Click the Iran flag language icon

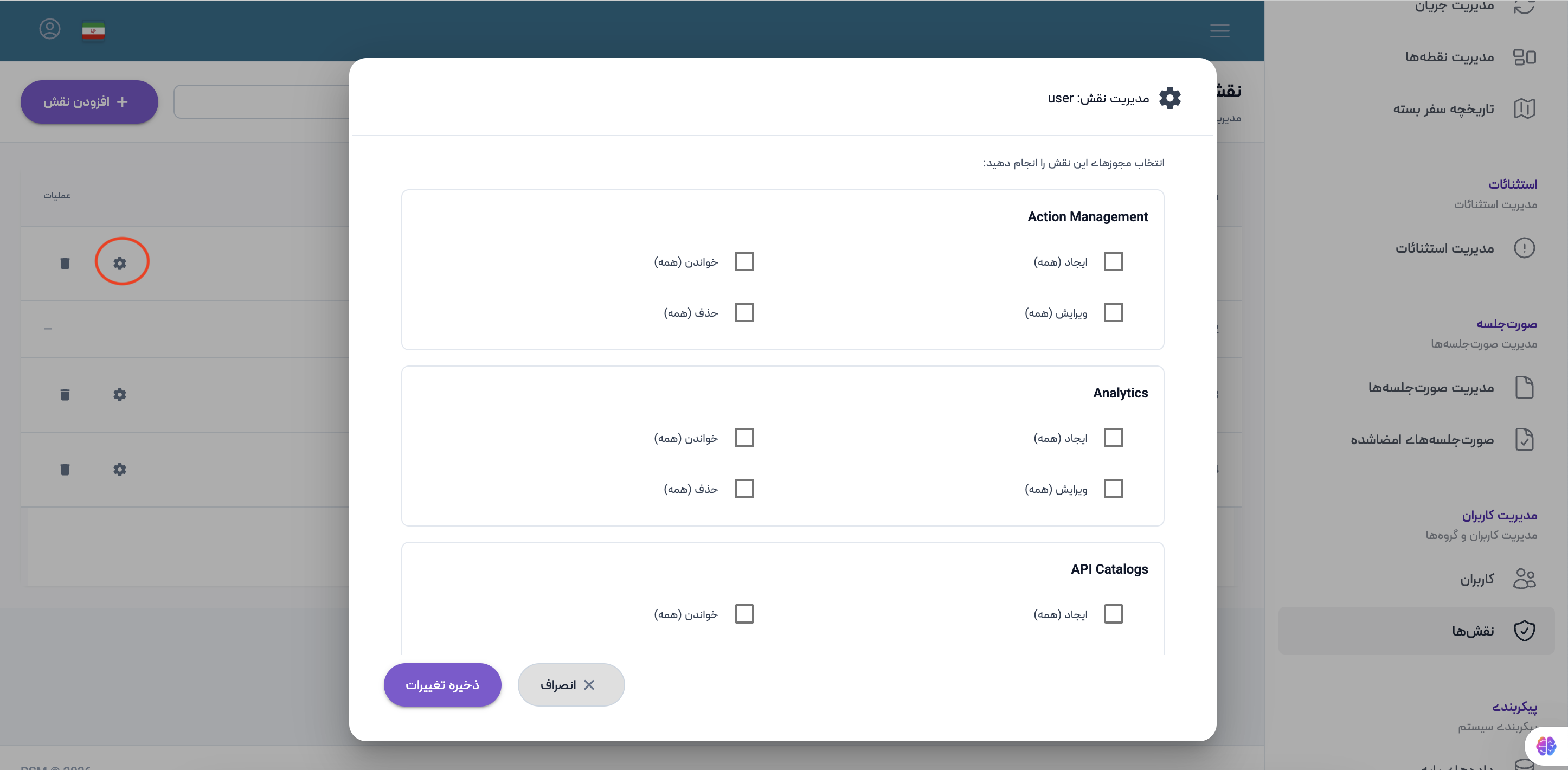[x=93, y=30]
